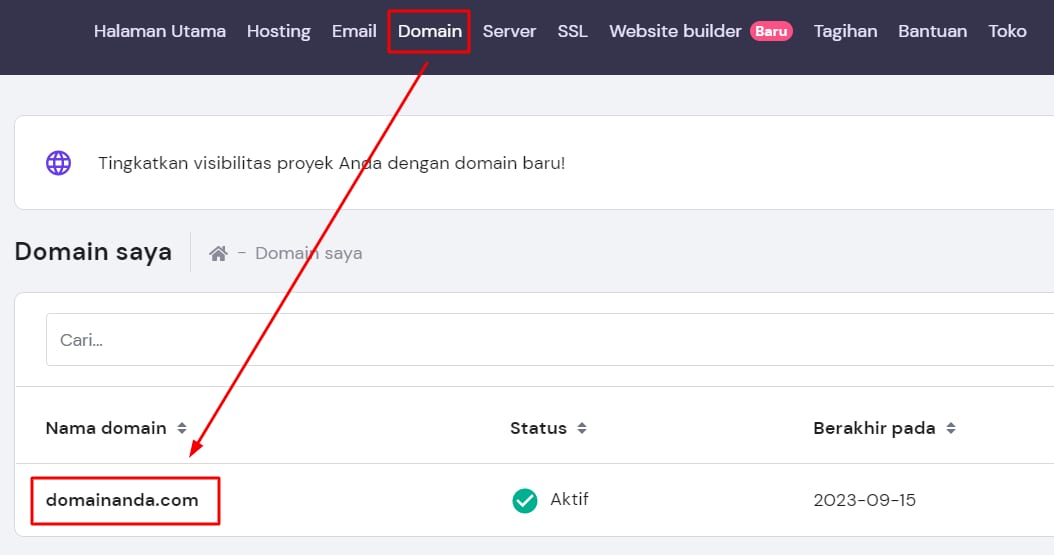The height and width of the screenshot is (555, 1054).
Task: Open the Halaman Utama menu
Action: (160, 31)
